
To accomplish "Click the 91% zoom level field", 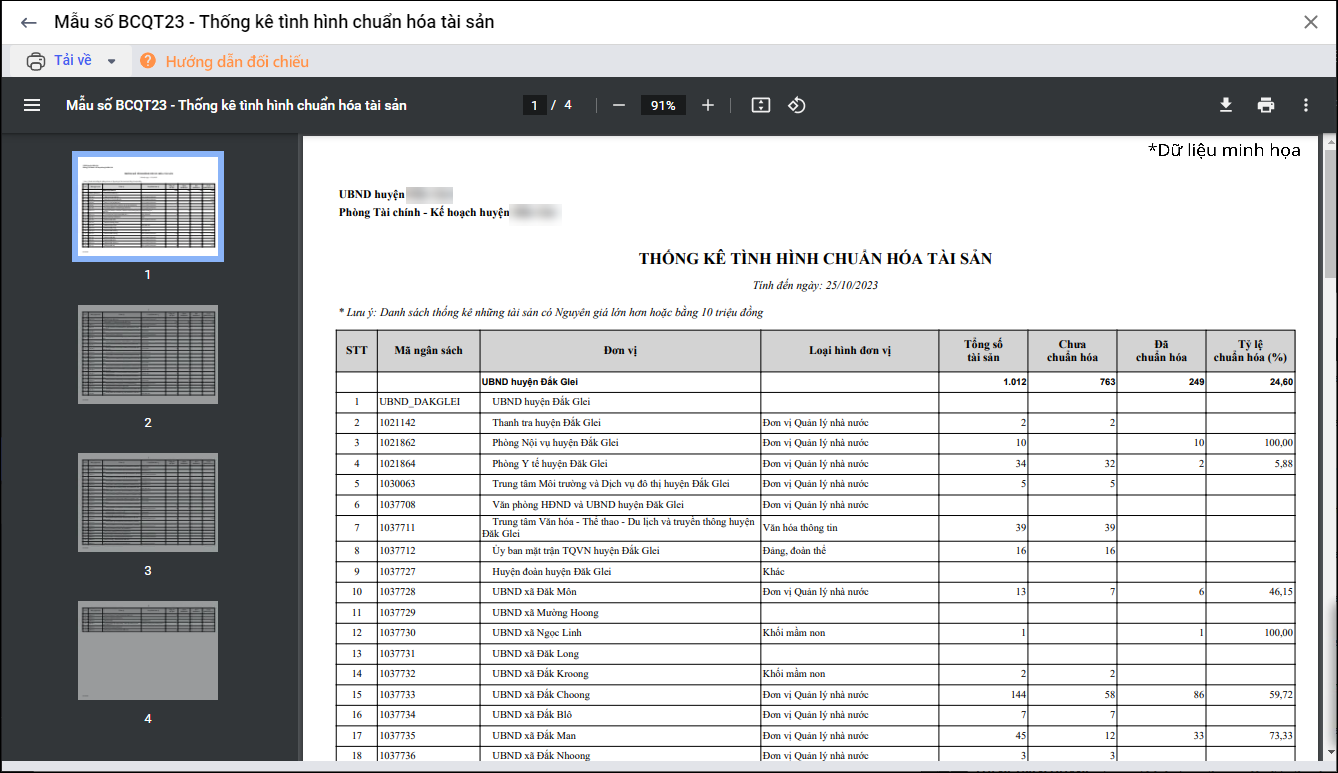I will [x=663, y=105].
